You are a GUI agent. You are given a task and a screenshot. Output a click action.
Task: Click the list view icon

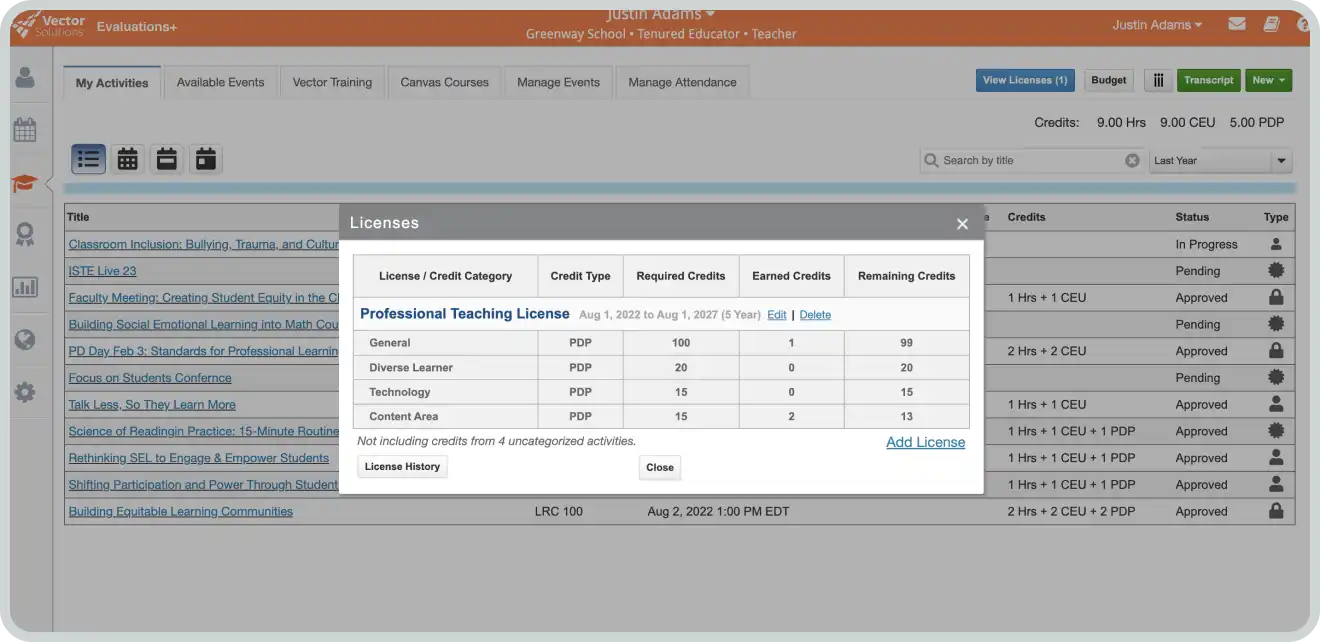pyautogui.click(x=88, y=159)
